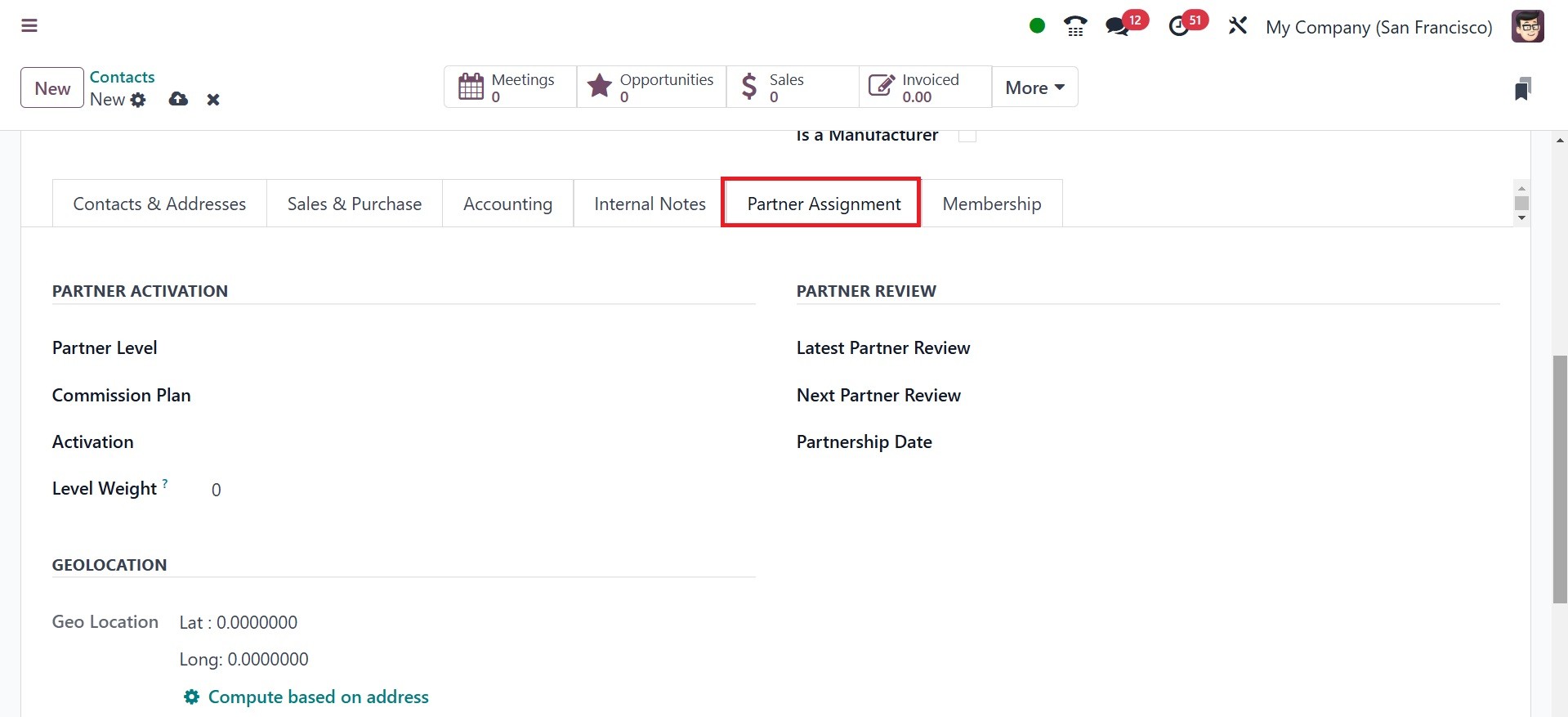Viewport: 1568px width, 717px height.
Task: Open the activities clock icon
Action: pos(1179,26)
